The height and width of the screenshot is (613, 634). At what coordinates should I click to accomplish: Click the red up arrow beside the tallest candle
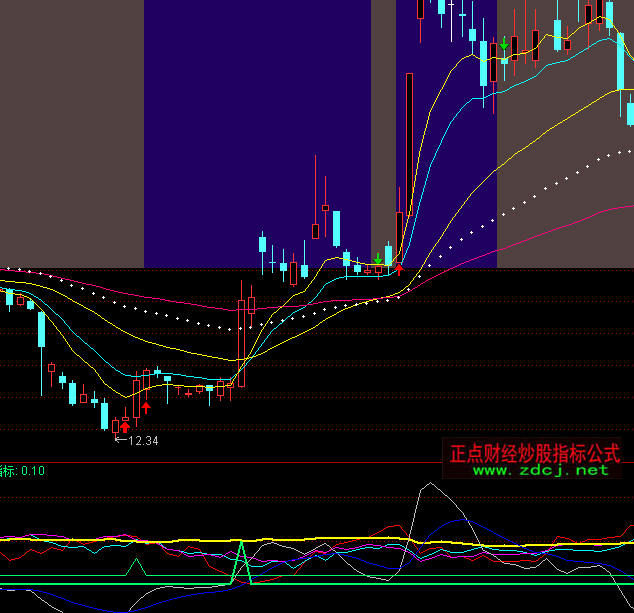(399, 266)
